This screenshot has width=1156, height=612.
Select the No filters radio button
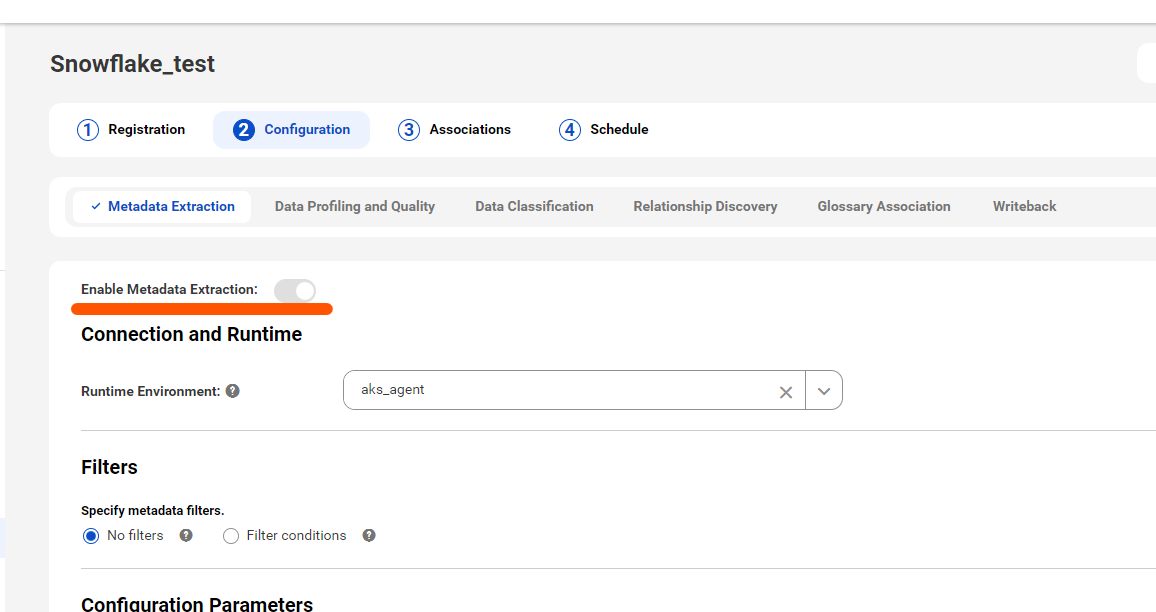[x=91, y=536]
